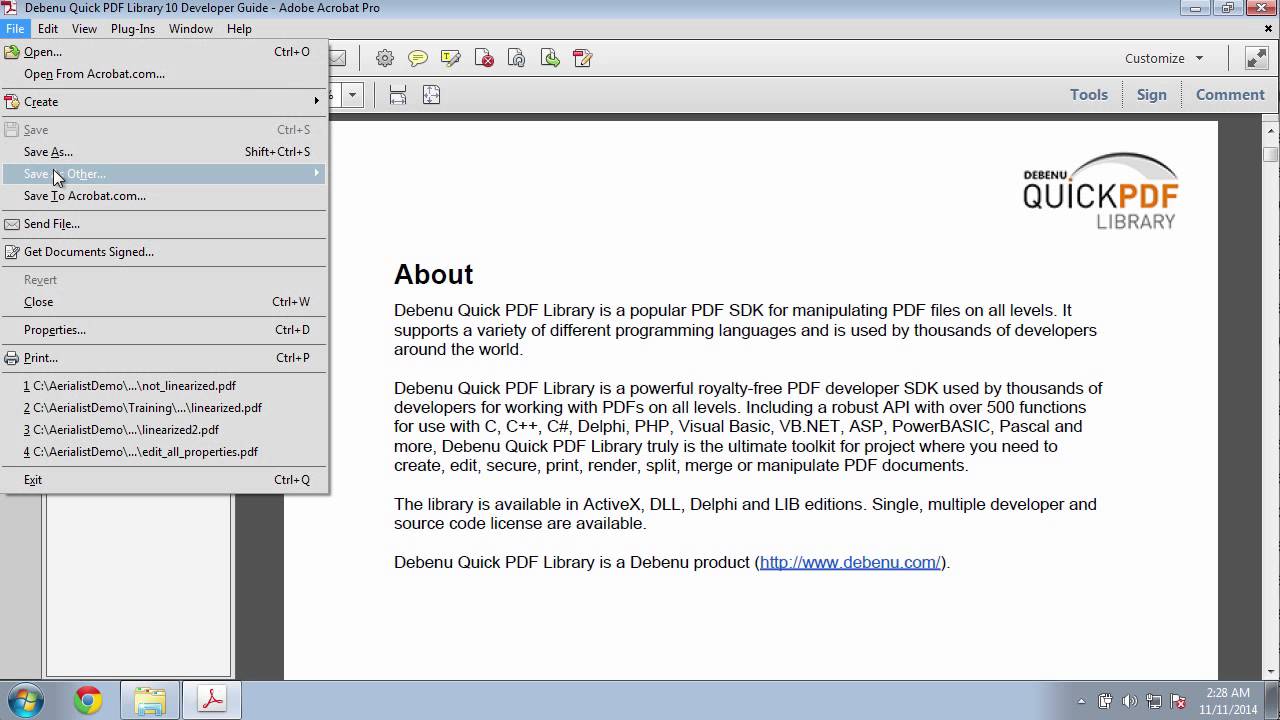The width and height of the screenshot is (1280, 720).
Task: Open the Window menu
Action: 191,29
